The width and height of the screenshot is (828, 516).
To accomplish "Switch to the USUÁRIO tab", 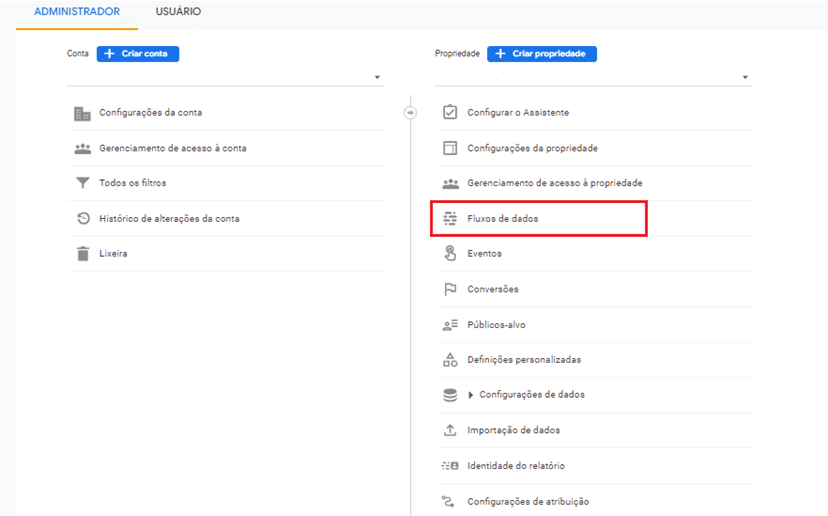I will pos(178,12).
